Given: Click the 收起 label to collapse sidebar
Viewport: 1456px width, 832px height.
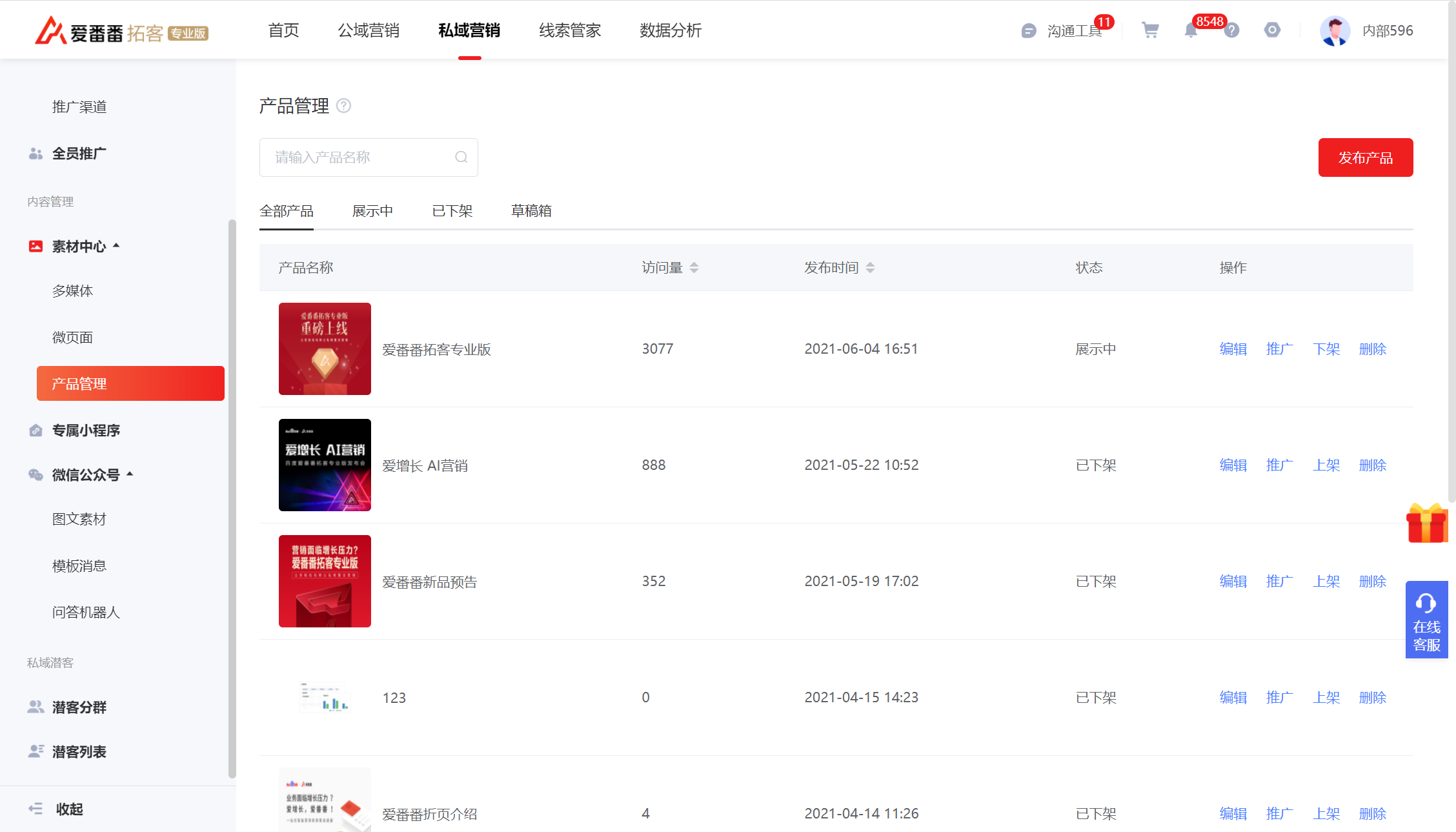Looking at the screenshot, I should [70, 809].
